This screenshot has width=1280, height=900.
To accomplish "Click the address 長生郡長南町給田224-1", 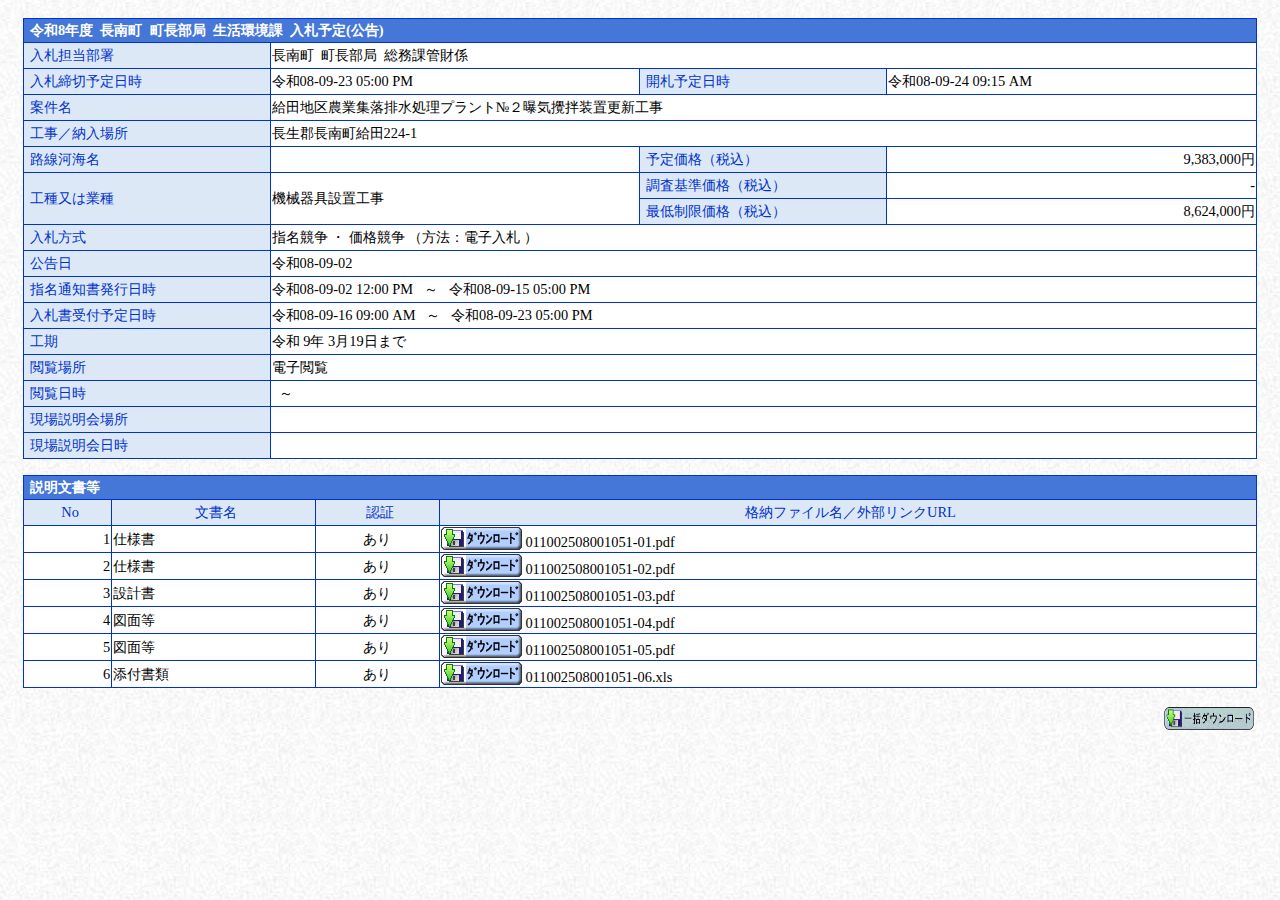I will tap(345, 133).
